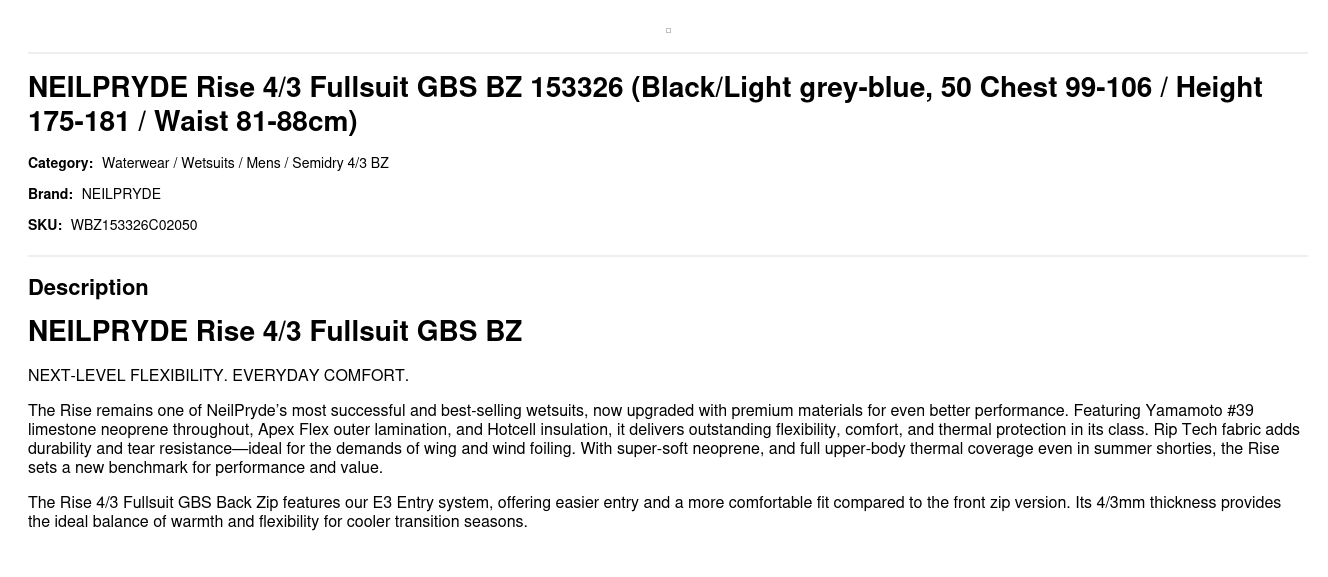Viewport: 1328px width, 577px height.
Task: Click the SKU label
Action: point(45,225)
